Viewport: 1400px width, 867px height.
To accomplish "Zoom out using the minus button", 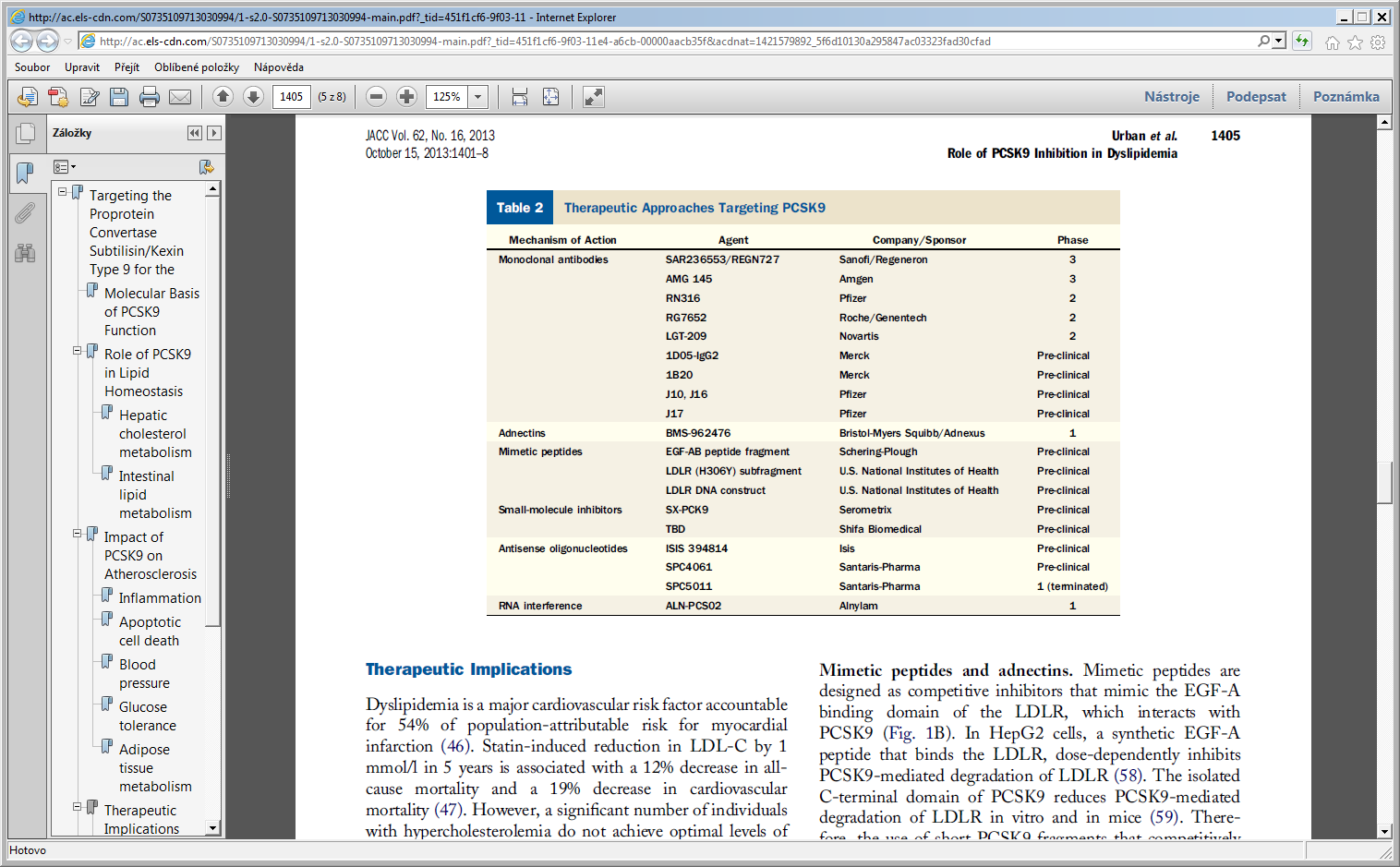I will [376, 96].
